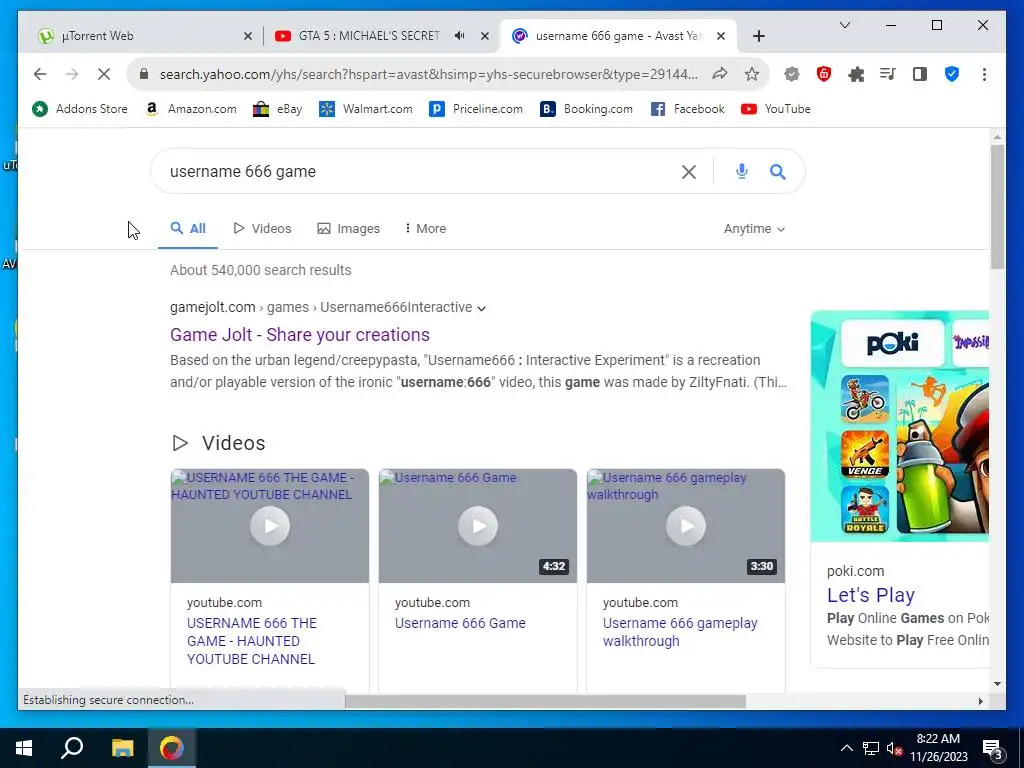
Task: Open the tab search chevron dropdown
Action: tap(844, 25)
